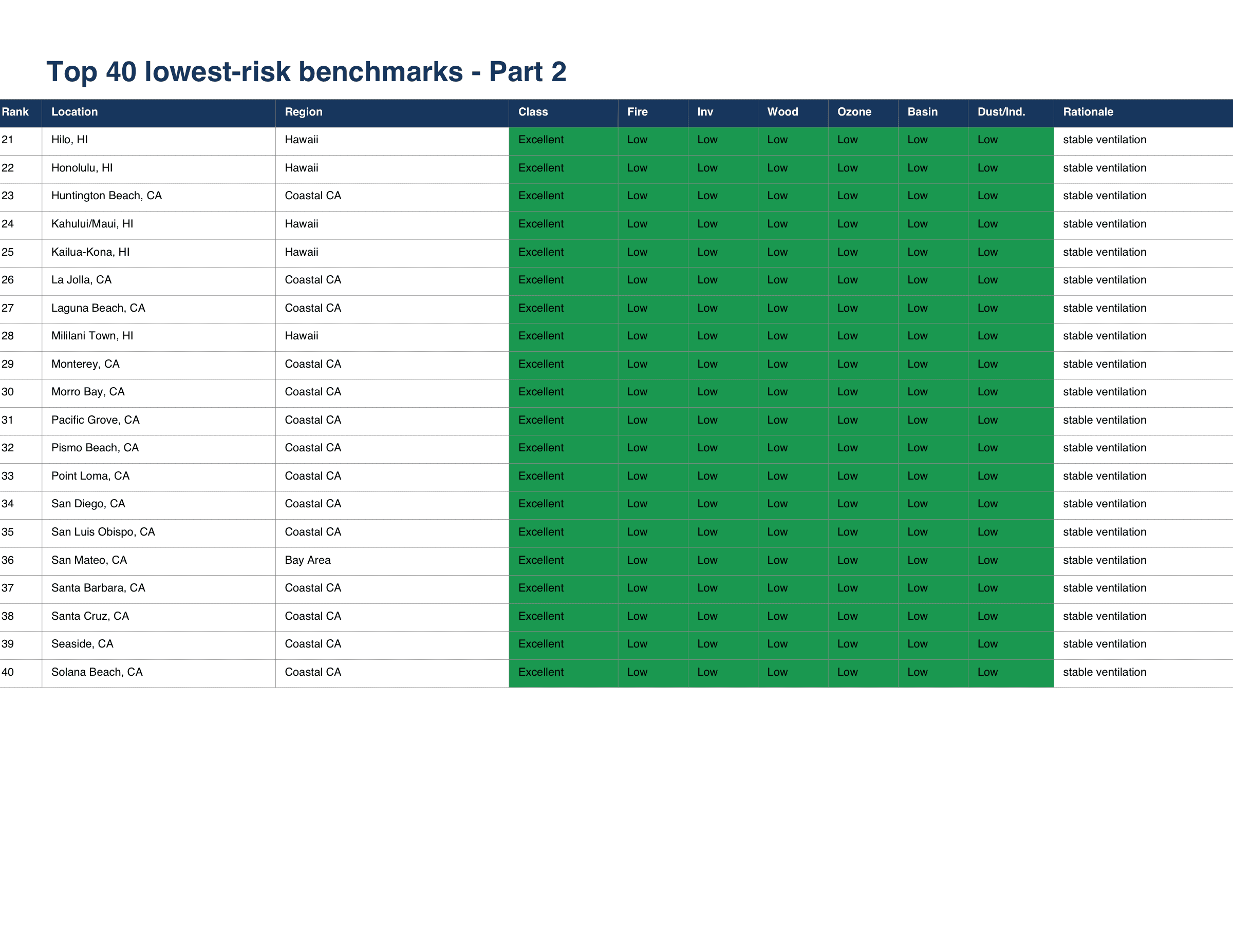
Task: Click the Fire column header
Action: click(x=653, y=112)
